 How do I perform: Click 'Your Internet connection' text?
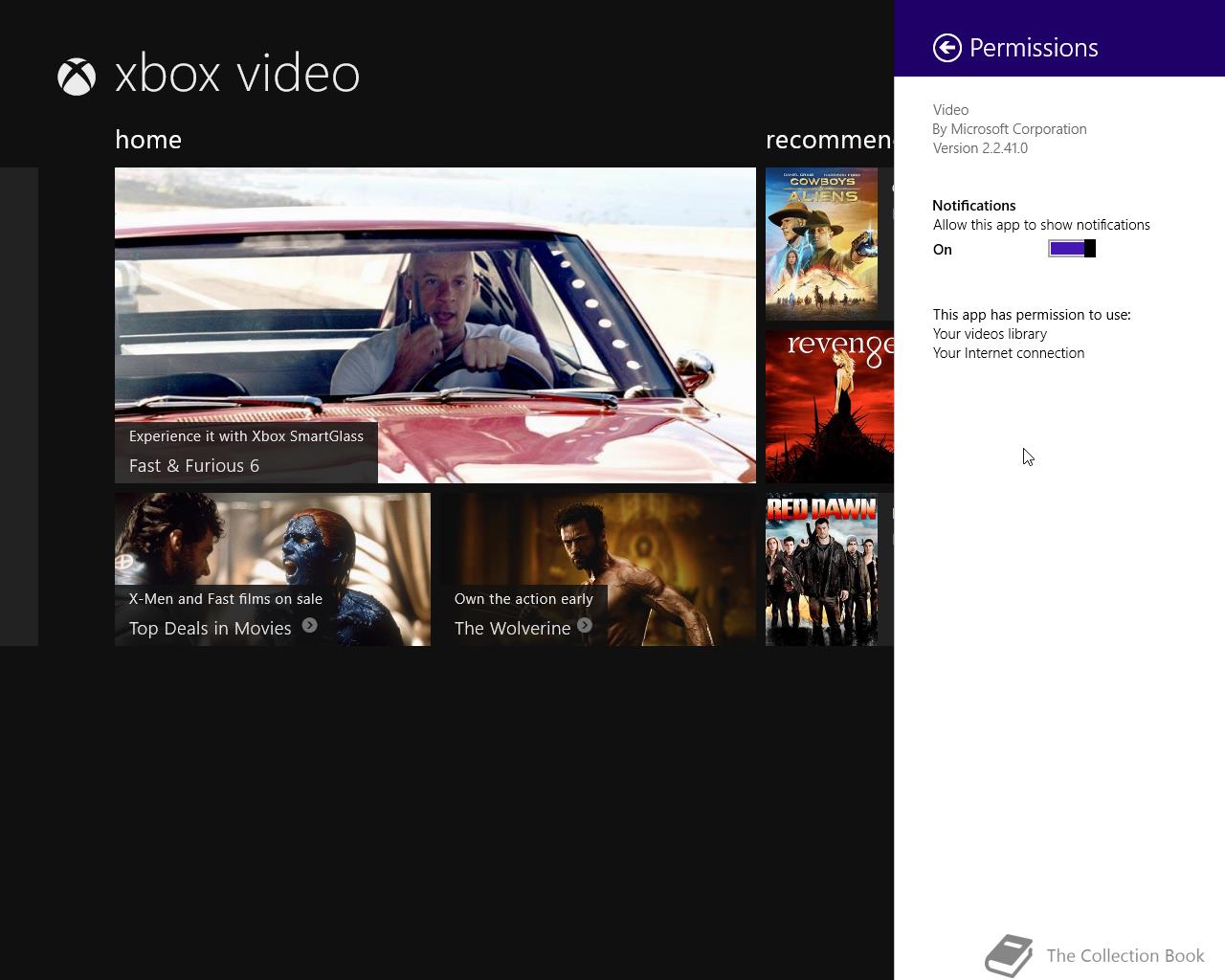[x=1009, y=353]
